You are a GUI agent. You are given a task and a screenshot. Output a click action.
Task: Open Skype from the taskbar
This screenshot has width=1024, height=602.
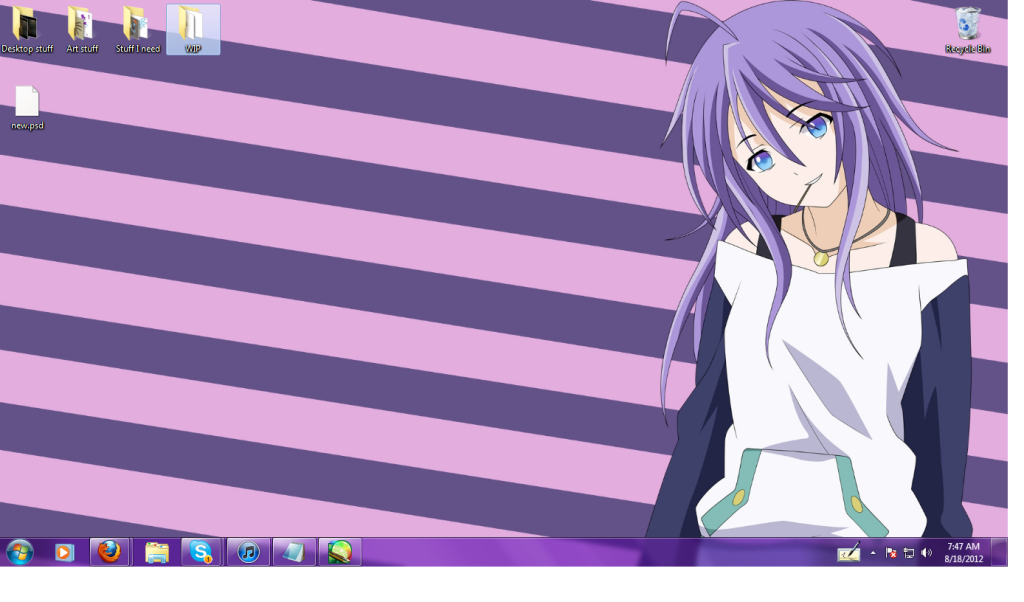(x=202, y=552)
